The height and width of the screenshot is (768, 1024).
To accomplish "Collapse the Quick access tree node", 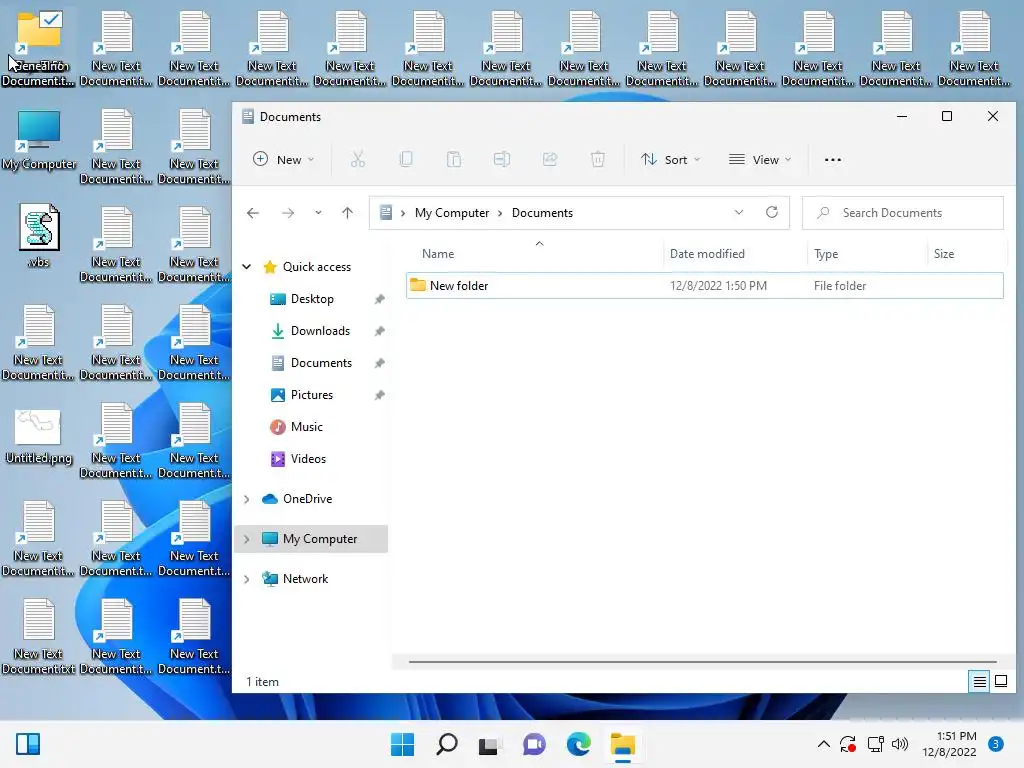I will (247, 266).
